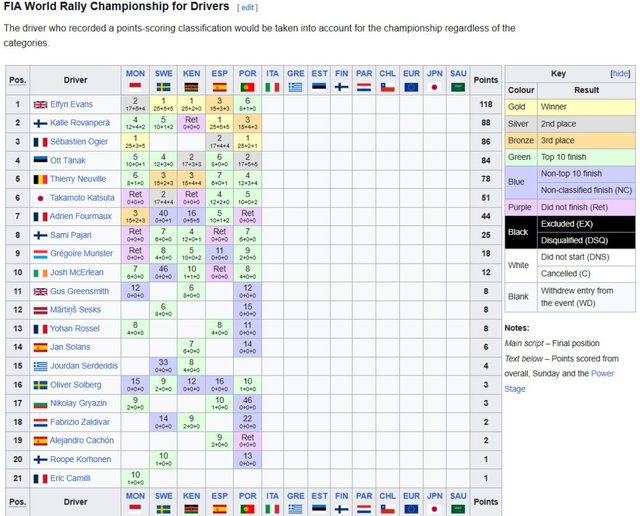This screenshot has width=640, height=516.
Task: Open the POR rally header link
Action: click(x=247, y=73)
